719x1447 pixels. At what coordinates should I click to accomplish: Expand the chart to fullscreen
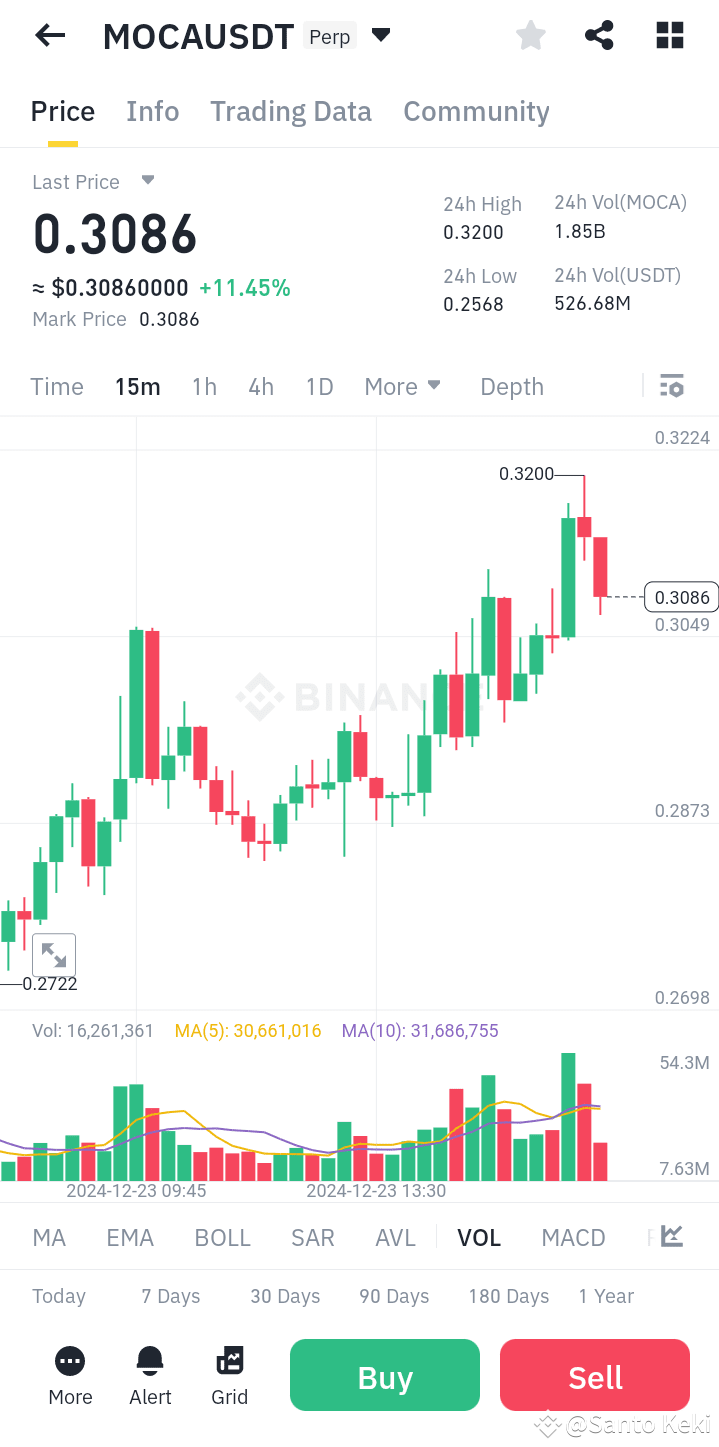(53, 954)
